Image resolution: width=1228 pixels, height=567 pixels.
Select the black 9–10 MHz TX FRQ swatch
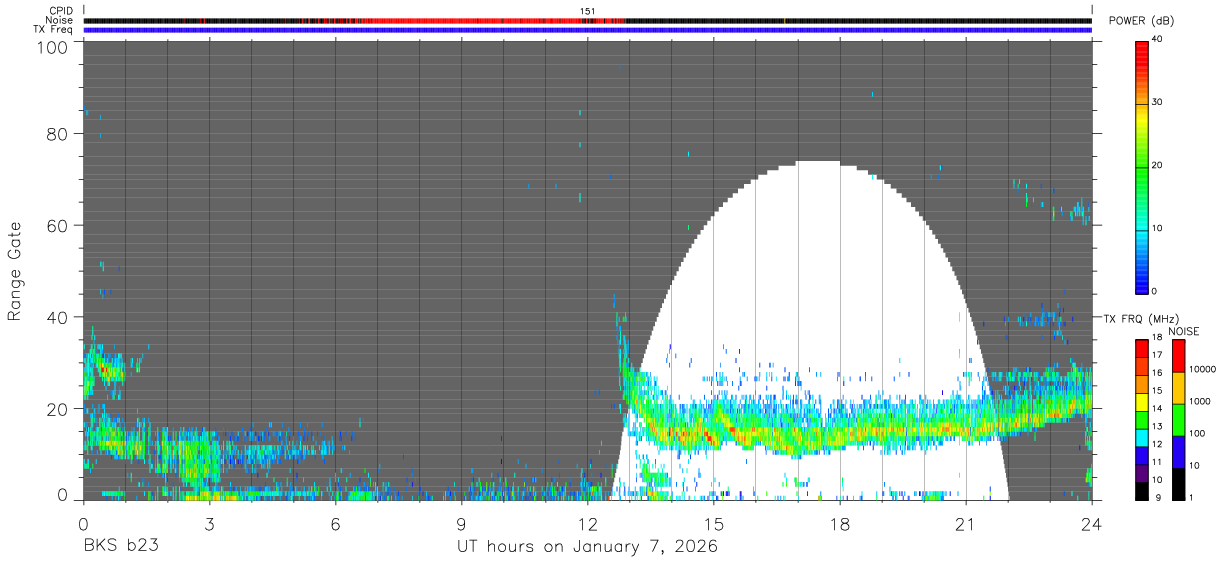click(1143, 490)
